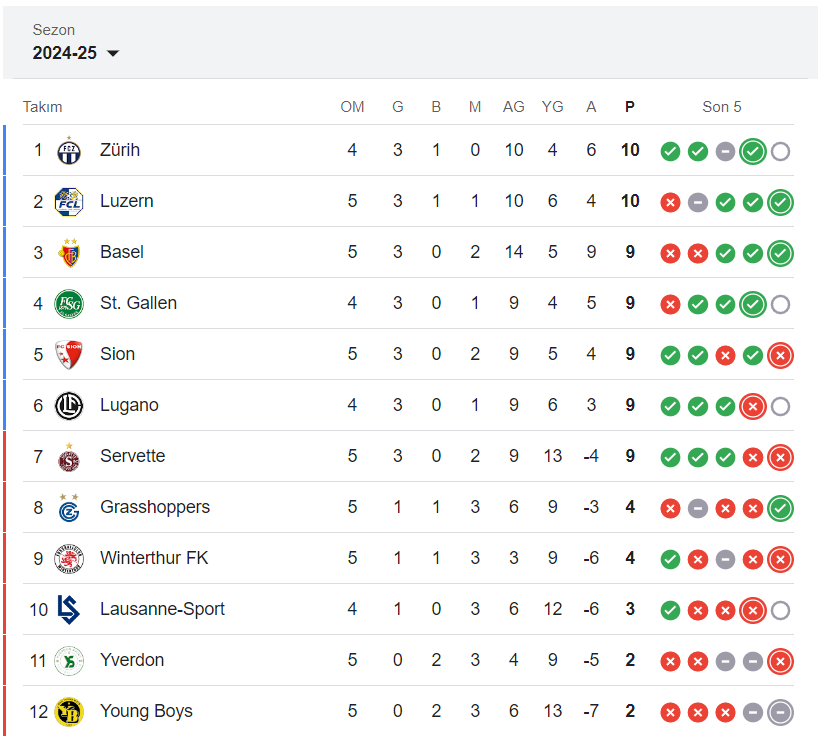Screen dimensions: 834x753
Task: Click Young Boys' latest draw indicator
Action: (x=780, y=713)
